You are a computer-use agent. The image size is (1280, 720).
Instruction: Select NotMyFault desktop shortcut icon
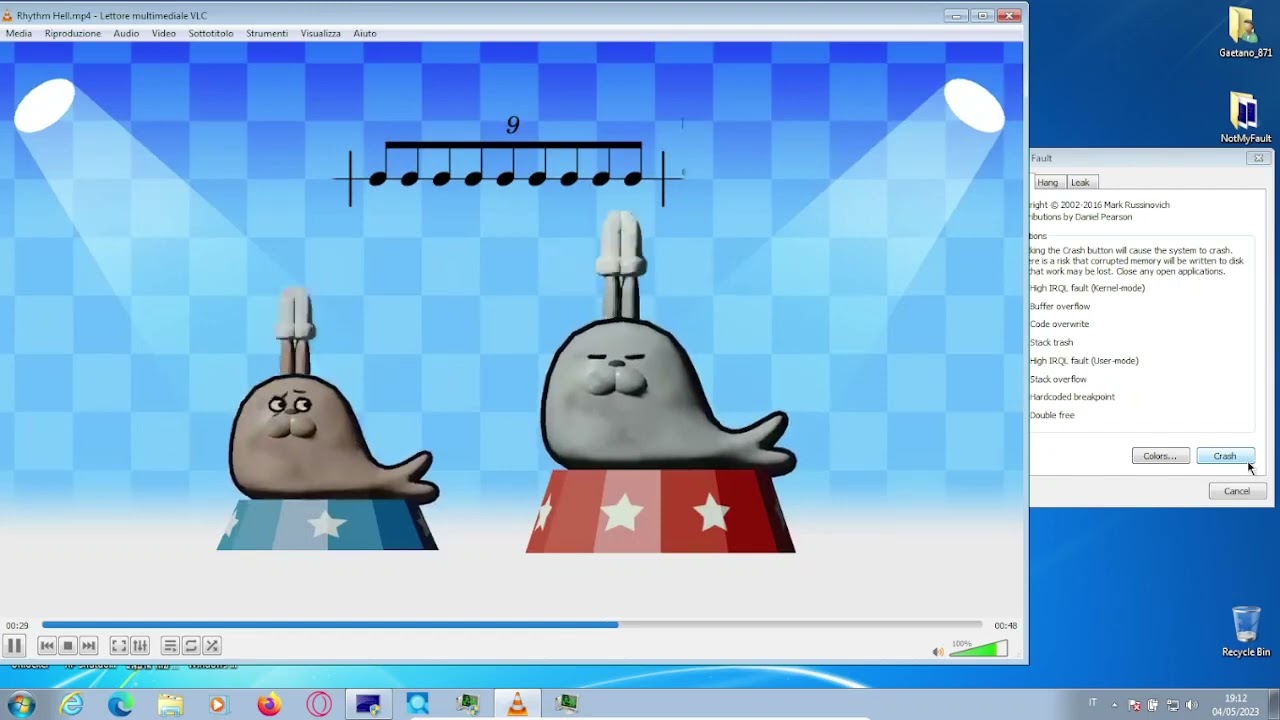tap(1245, 118)
